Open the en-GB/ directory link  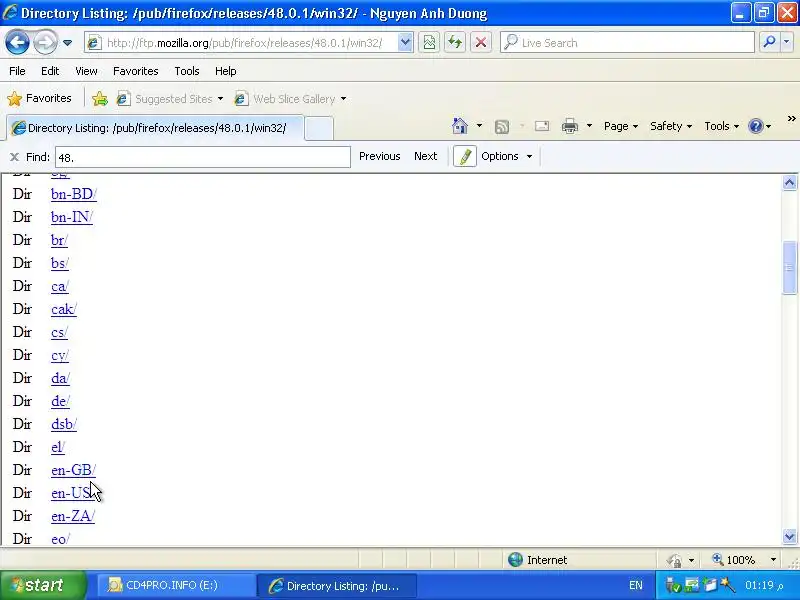tap(73, 470)
